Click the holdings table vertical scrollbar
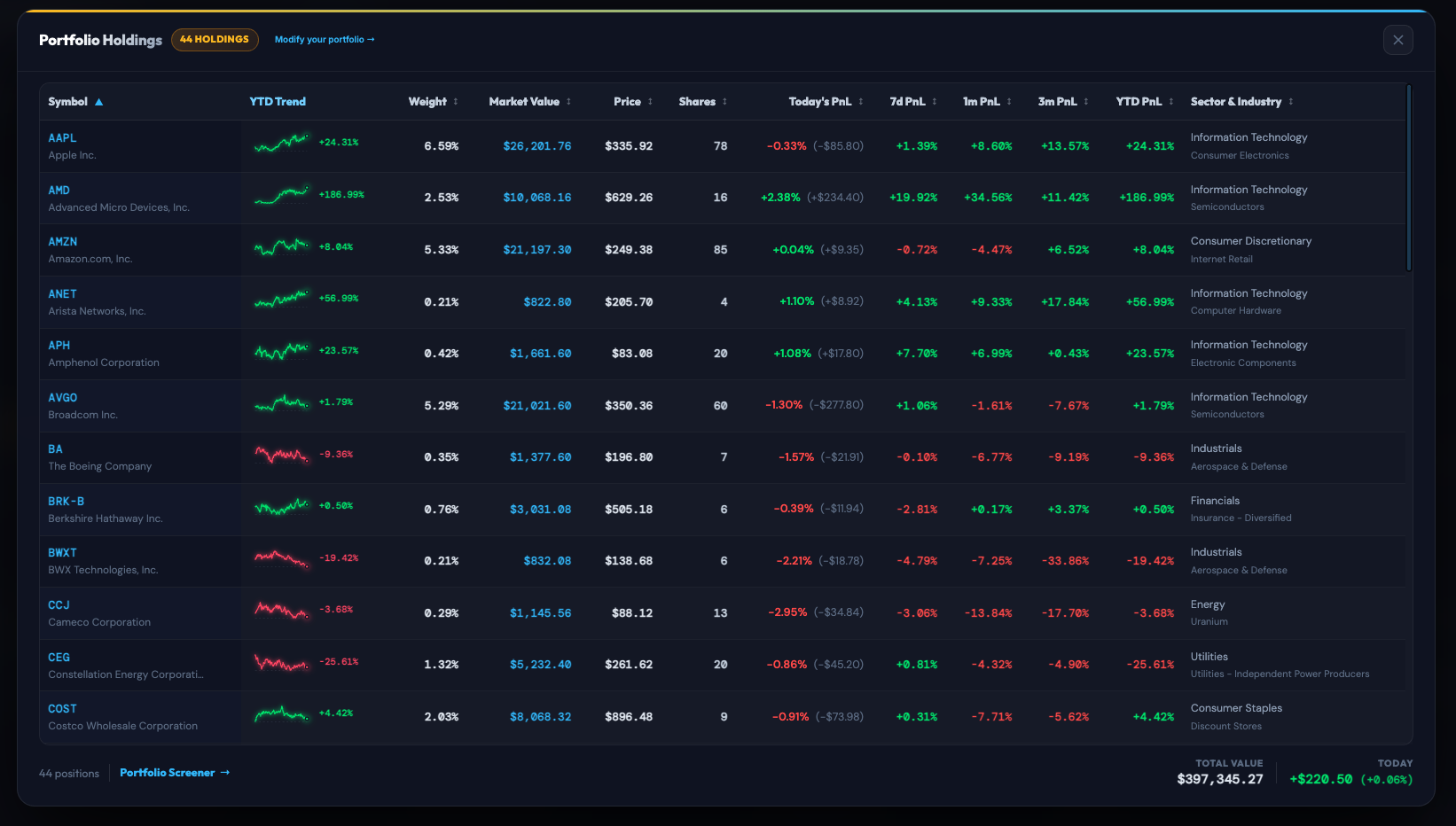Screen dimensions: 1456x826 pos(1409,177)
